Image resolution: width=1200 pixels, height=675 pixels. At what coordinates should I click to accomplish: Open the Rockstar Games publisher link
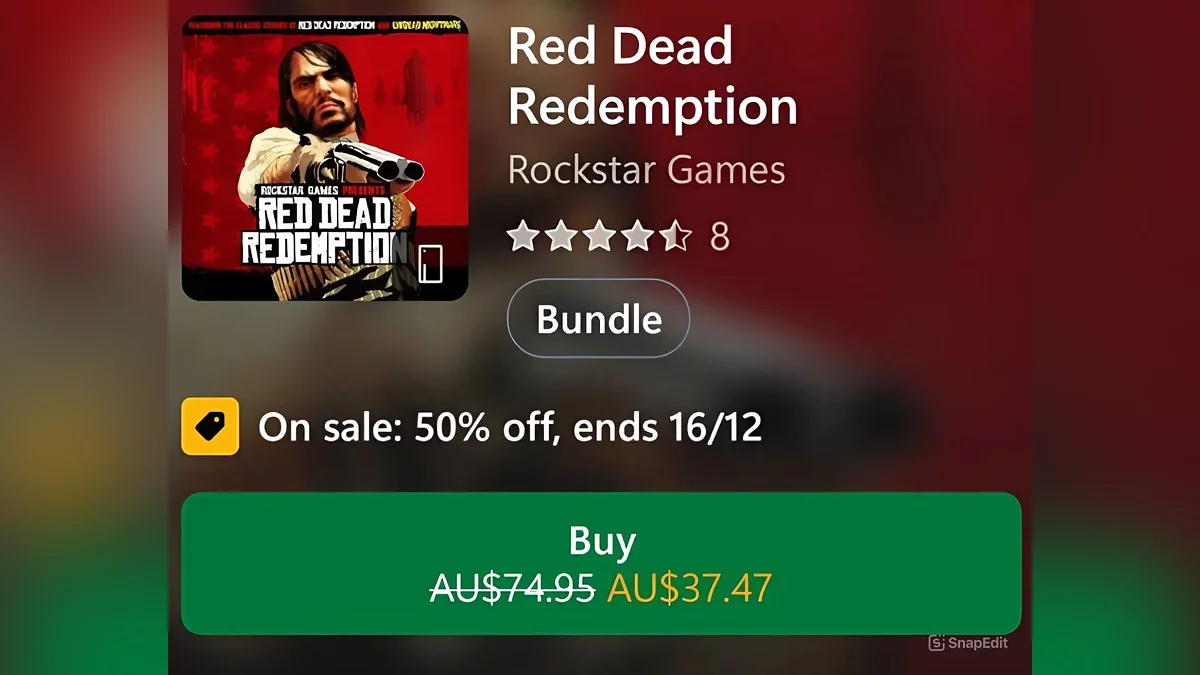click(x=646, y=170)
